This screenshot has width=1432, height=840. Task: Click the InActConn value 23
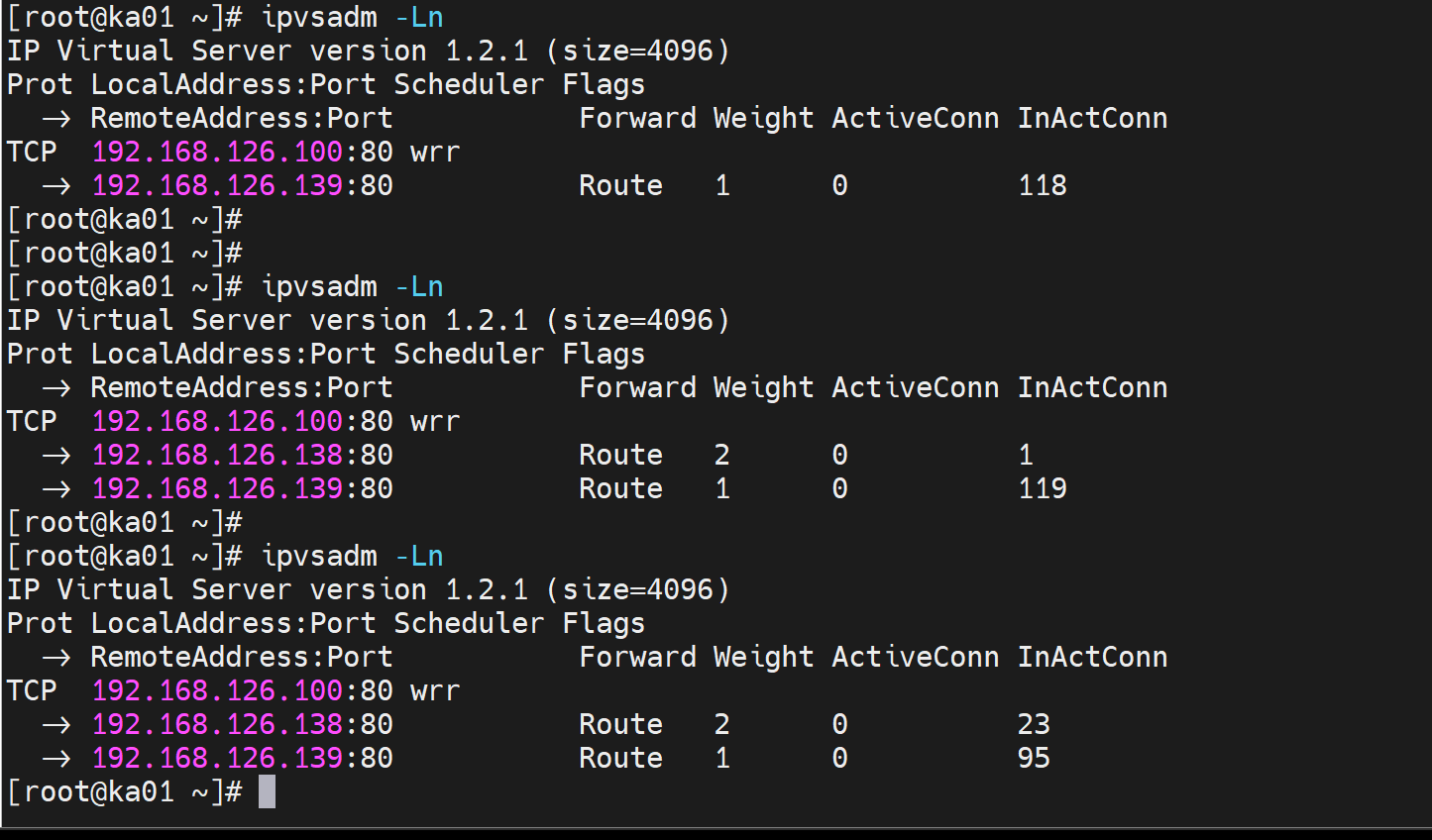(x=1034, y=724)
